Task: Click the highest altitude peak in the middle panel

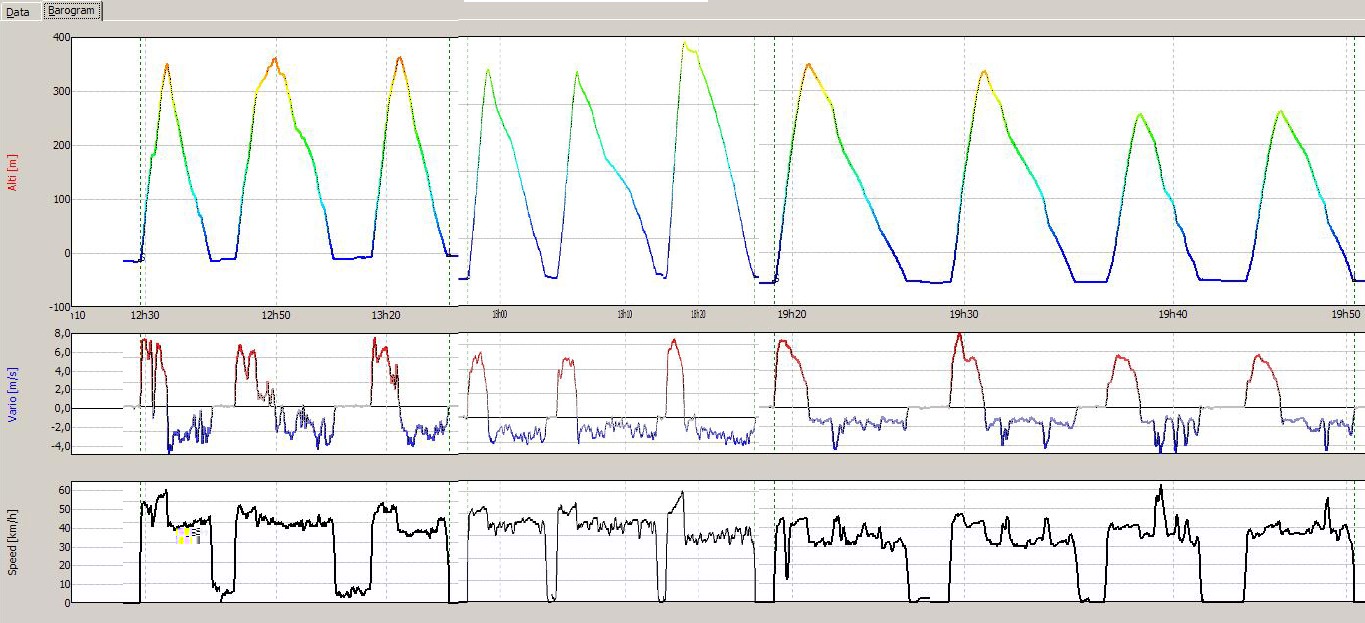Action: (685, 43)
